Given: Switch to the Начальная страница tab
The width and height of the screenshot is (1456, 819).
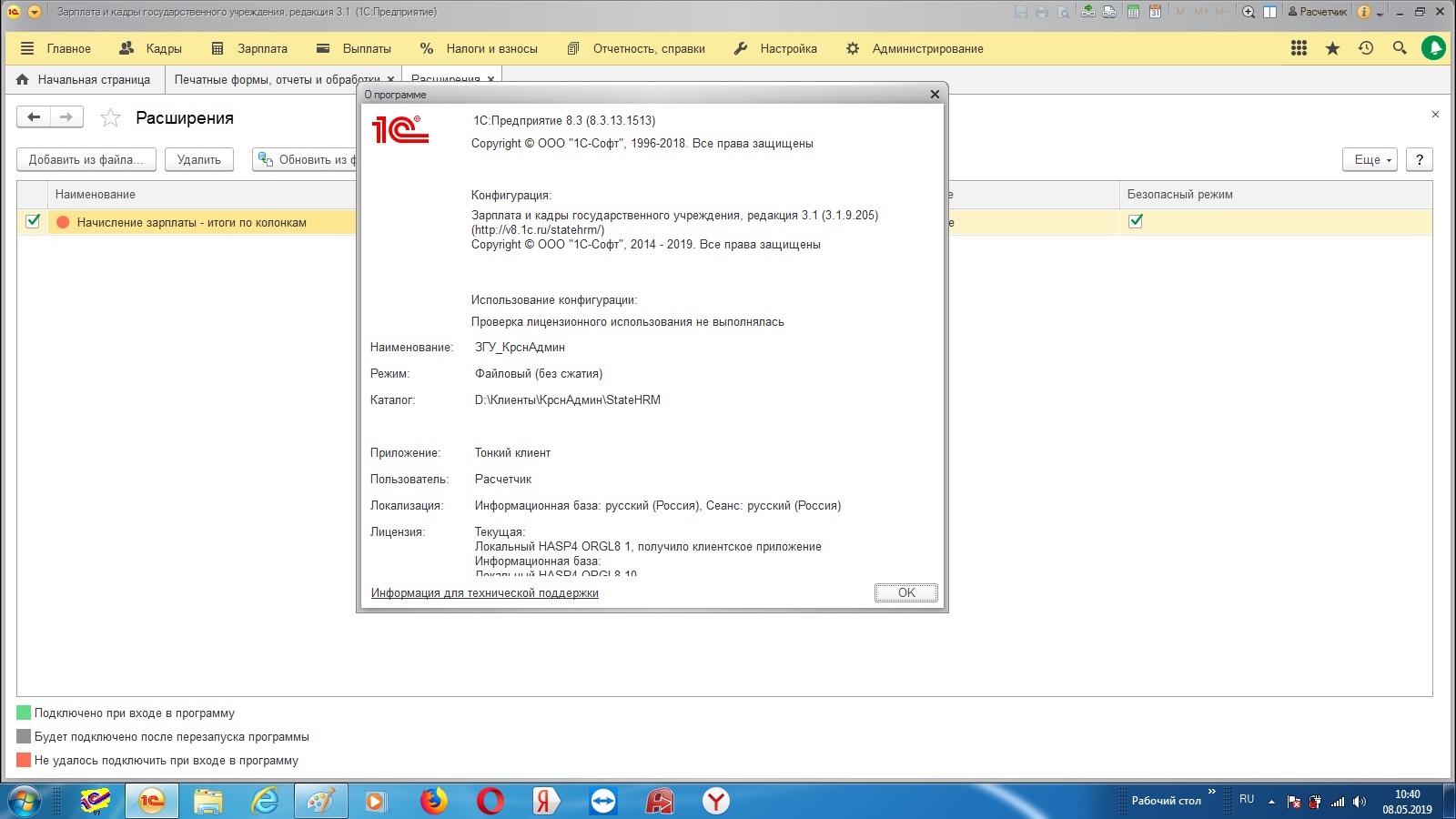Looking at the screenshot, I should point(84,79).
